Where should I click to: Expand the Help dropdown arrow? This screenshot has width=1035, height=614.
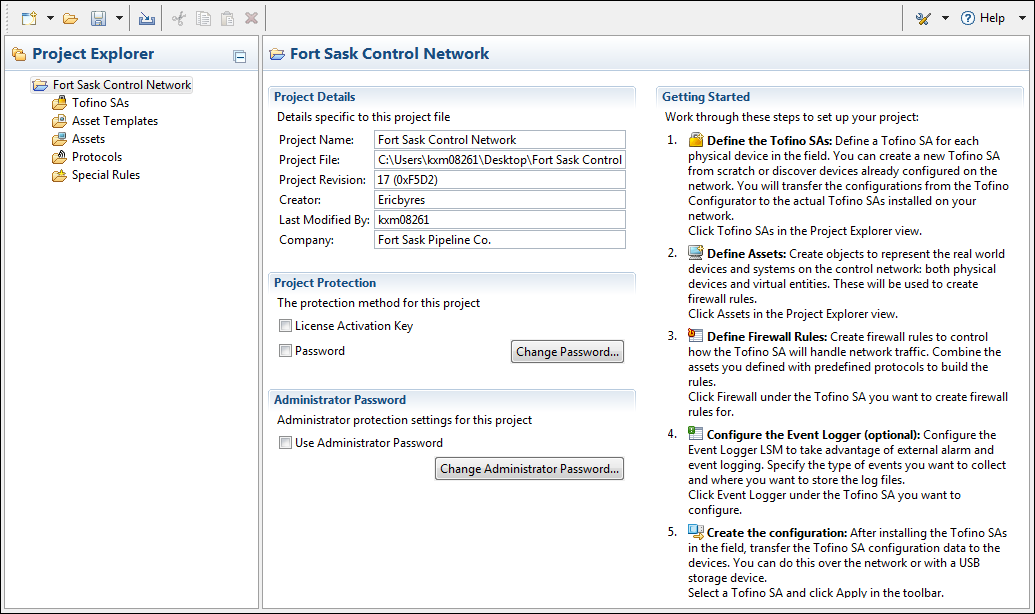[1022, 18]
